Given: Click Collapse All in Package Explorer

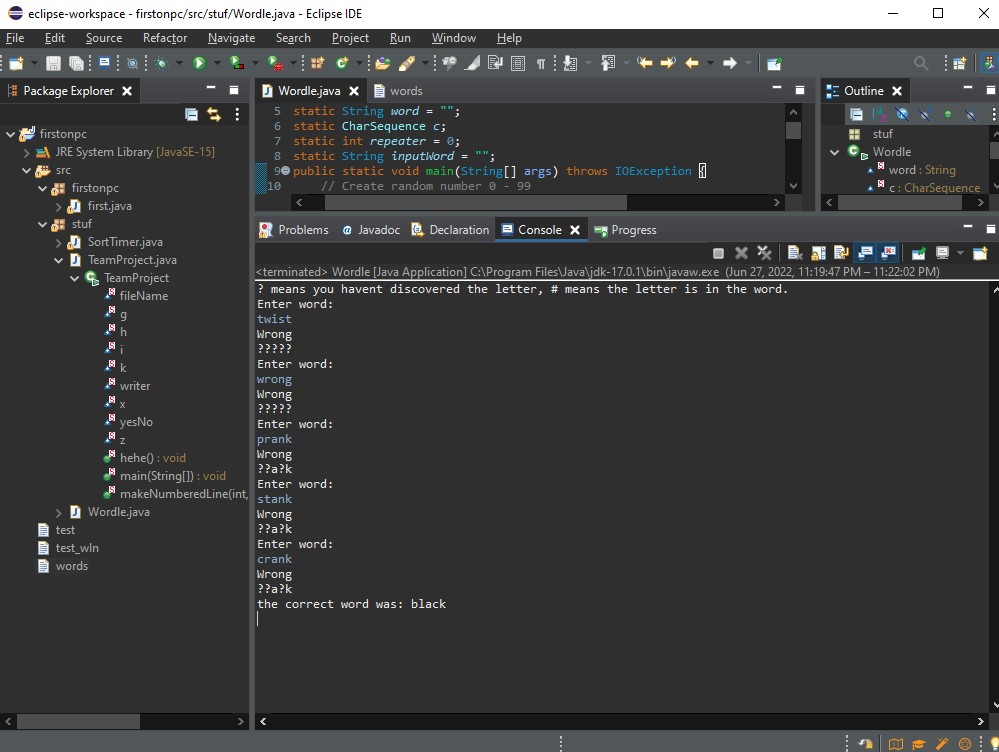Looking at the screenshot, I should 191,114.
